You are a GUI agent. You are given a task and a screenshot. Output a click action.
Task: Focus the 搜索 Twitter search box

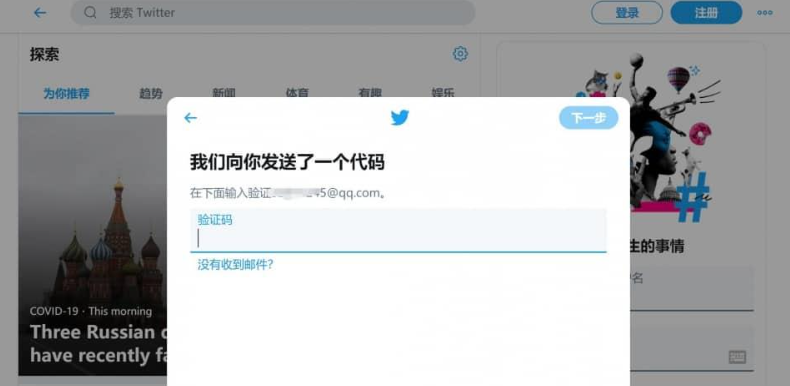point(273,13)
